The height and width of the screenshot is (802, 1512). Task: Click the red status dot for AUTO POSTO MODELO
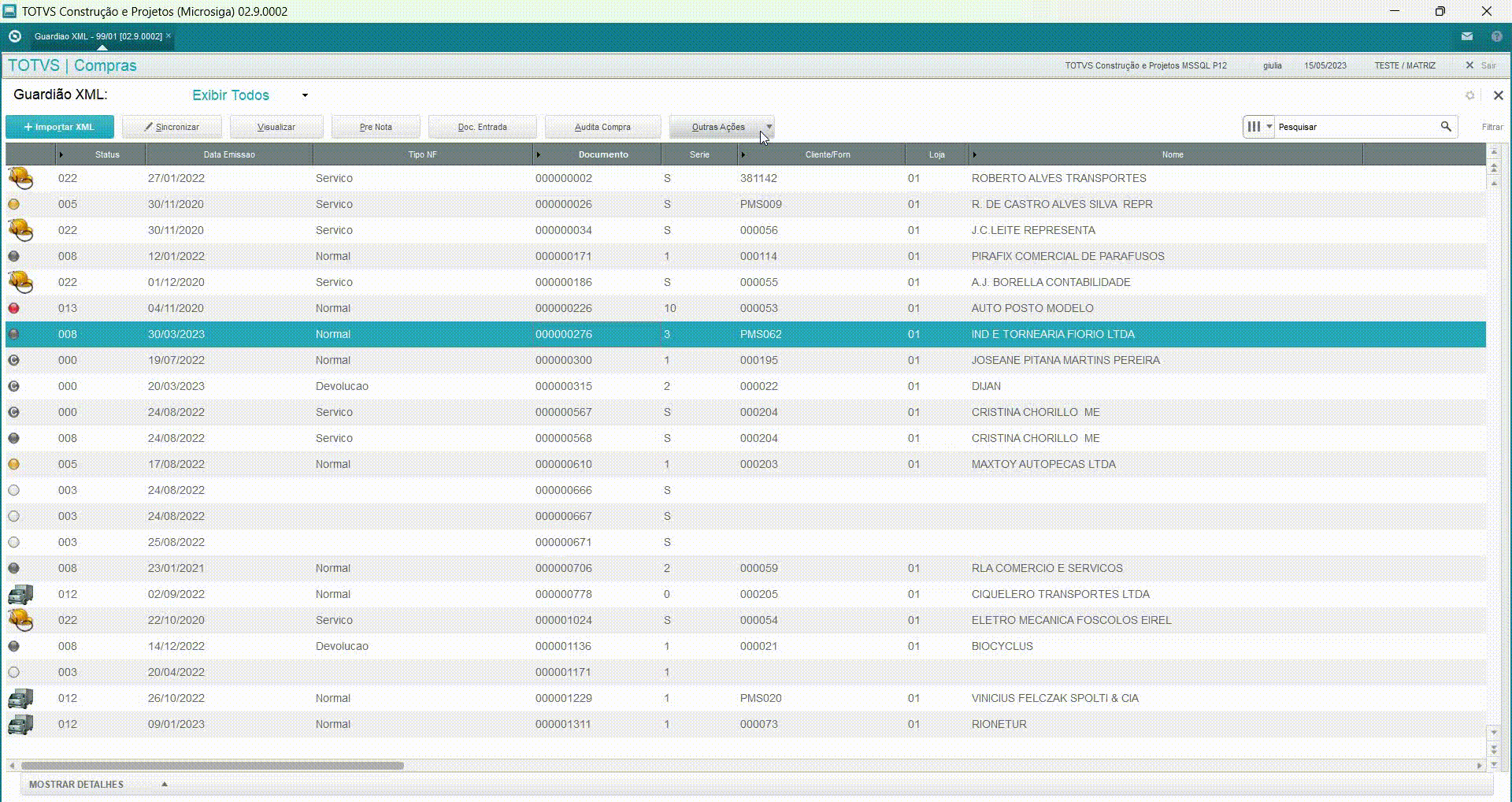tap(13, 308)
